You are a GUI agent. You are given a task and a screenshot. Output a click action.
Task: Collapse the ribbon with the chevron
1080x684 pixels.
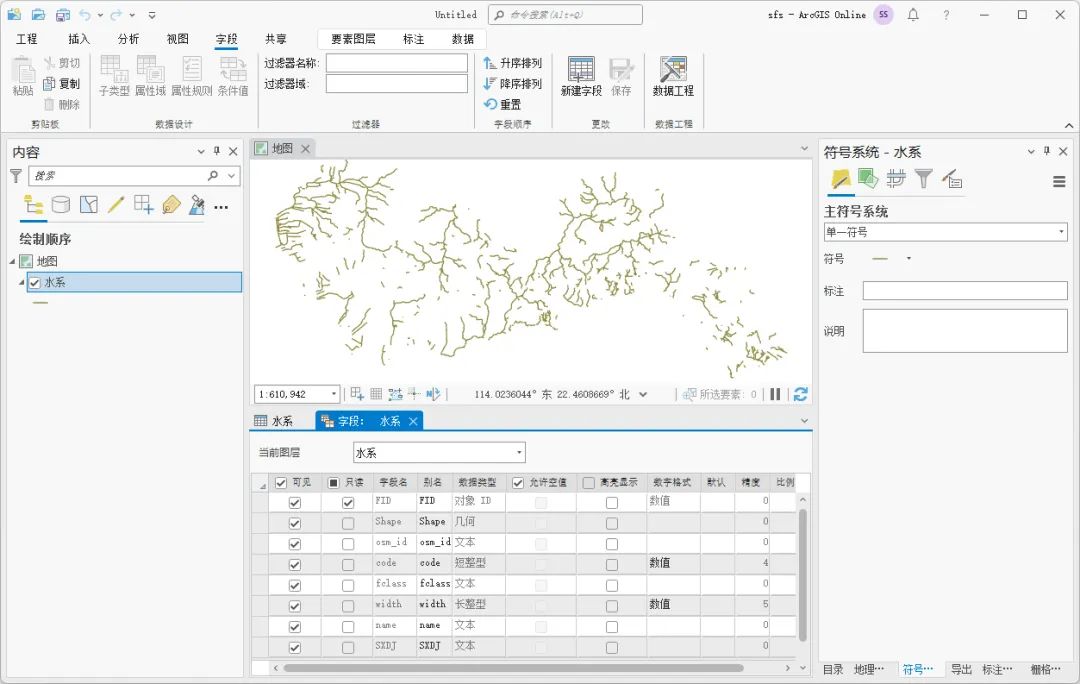coord(1068,125)
